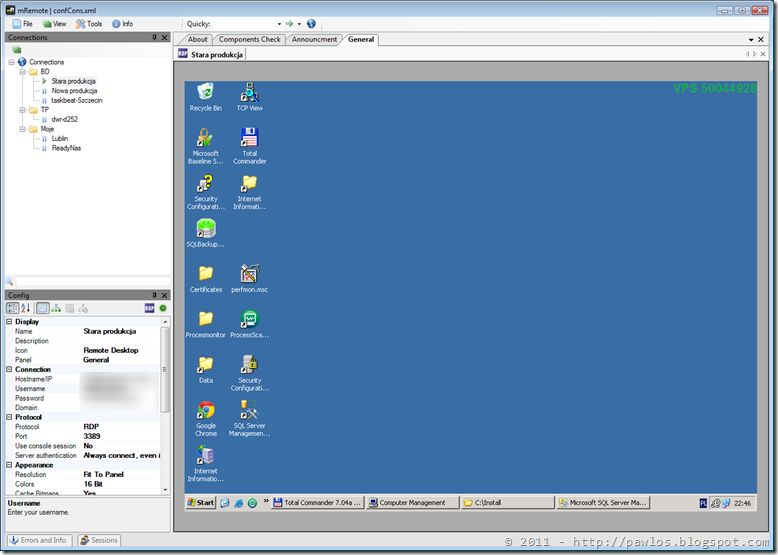Image resolution: width=778 pixels, height=555 pixels.
Task: Click the remote Start button
Action: tap(201, 502)
